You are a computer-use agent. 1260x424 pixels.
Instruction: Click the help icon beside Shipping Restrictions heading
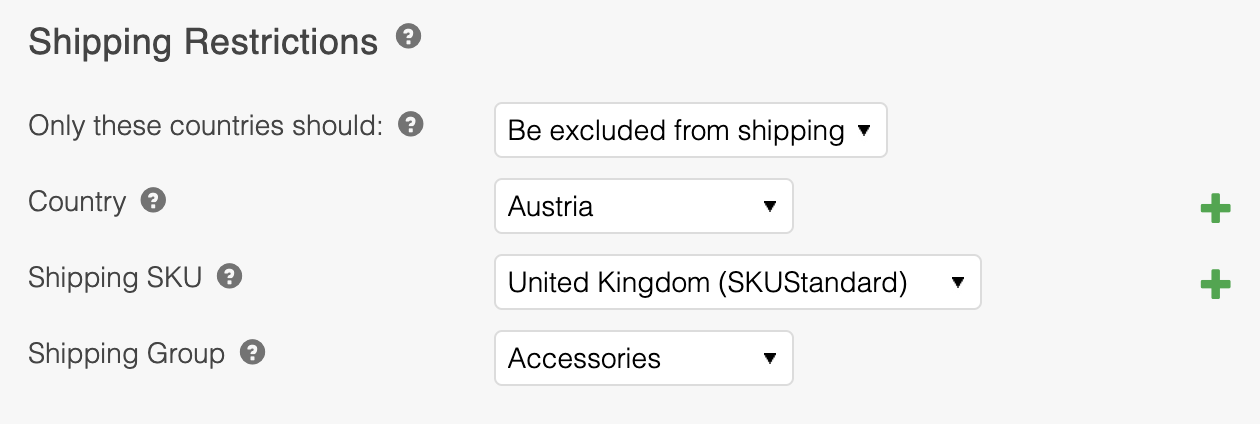tap(408, 38)
